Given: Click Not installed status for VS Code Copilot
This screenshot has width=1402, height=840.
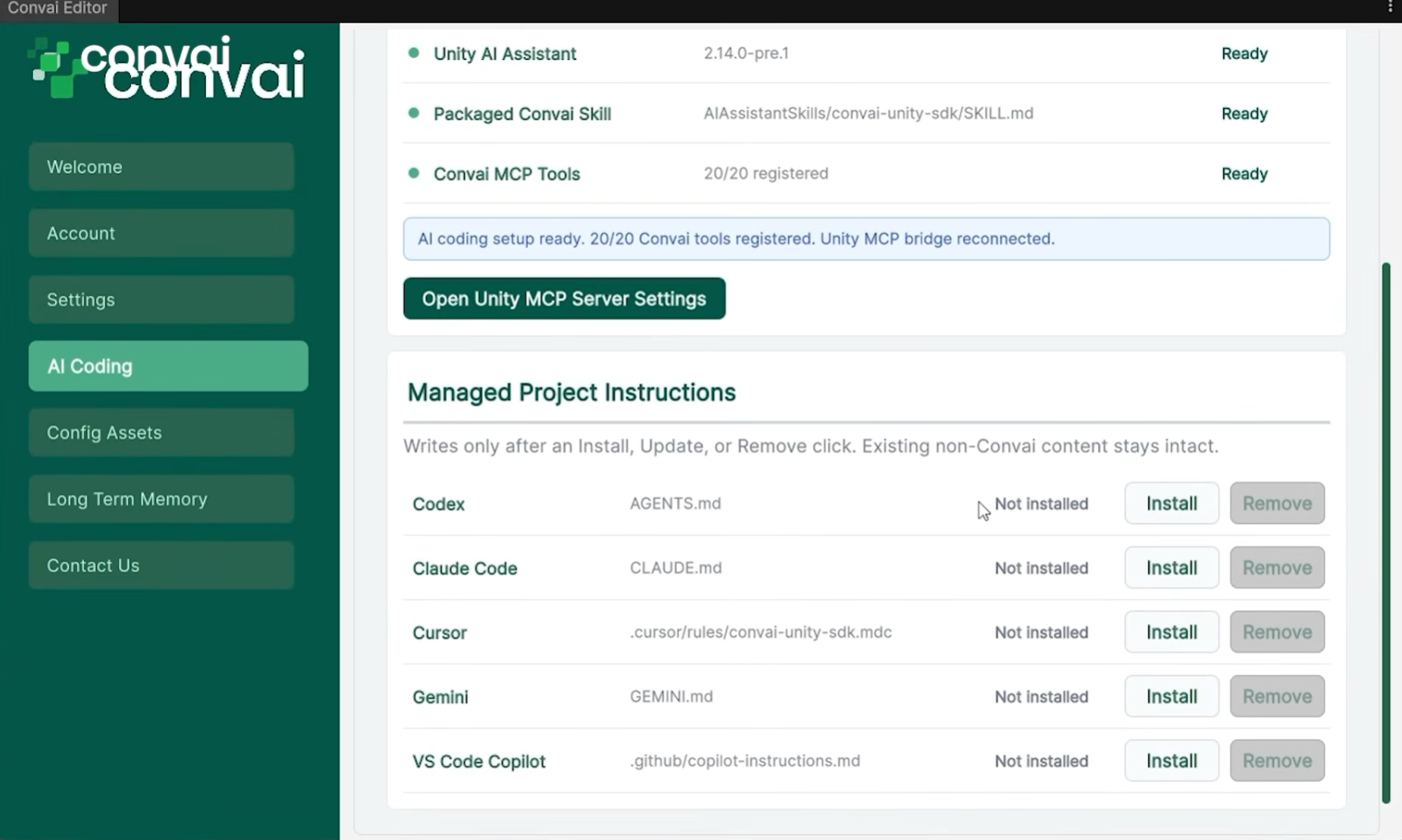Looking at the screenshot, I should tap(1041, 761).
